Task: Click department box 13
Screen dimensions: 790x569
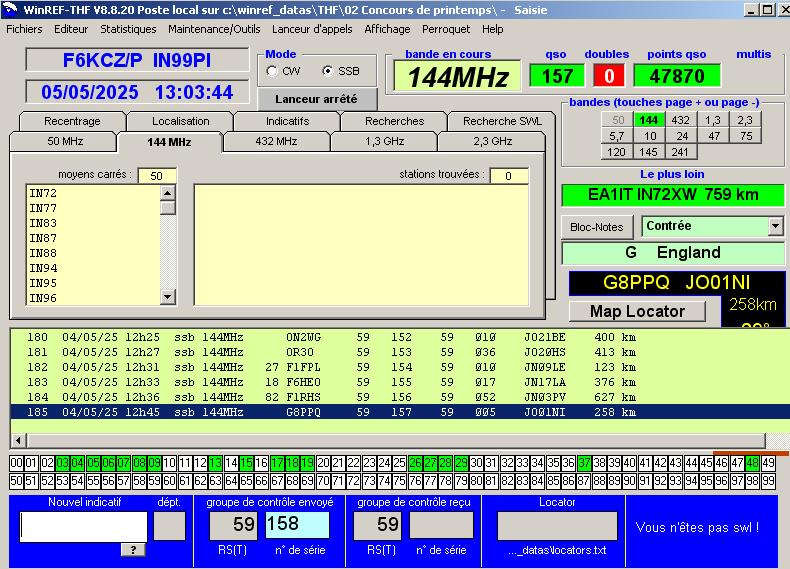Action: [215, 463]
